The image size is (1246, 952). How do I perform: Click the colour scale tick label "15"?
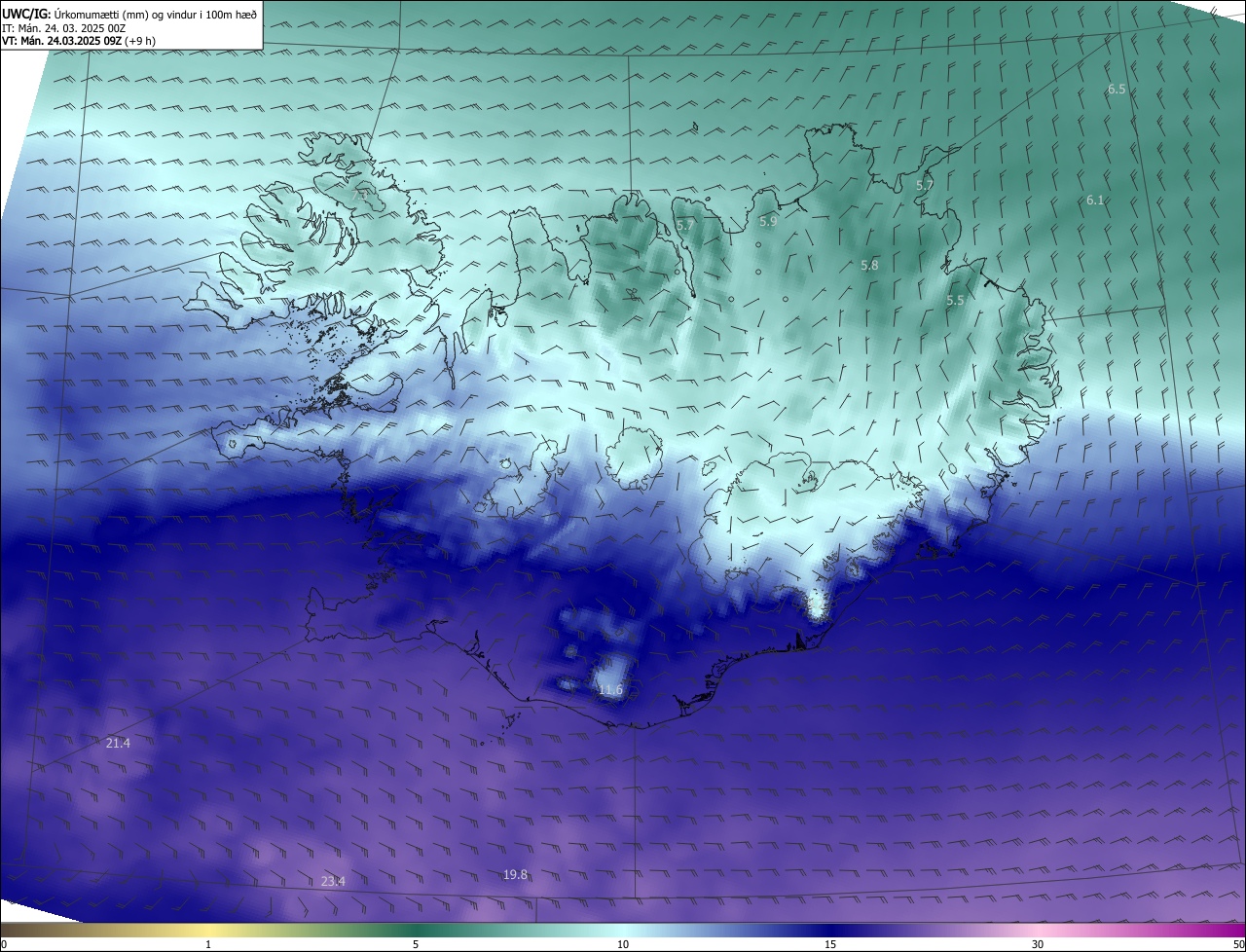[830, 944]
